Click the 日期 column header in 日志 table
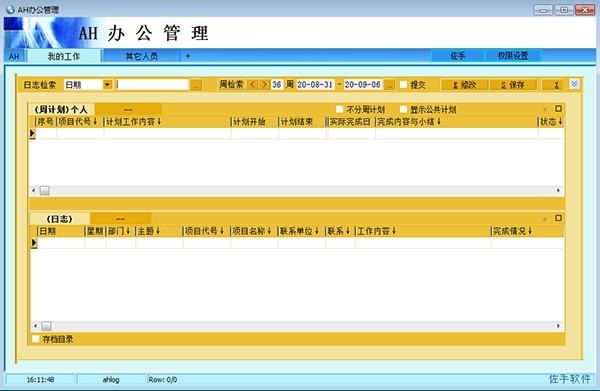 pyautogui.click(x=61, y=231)
